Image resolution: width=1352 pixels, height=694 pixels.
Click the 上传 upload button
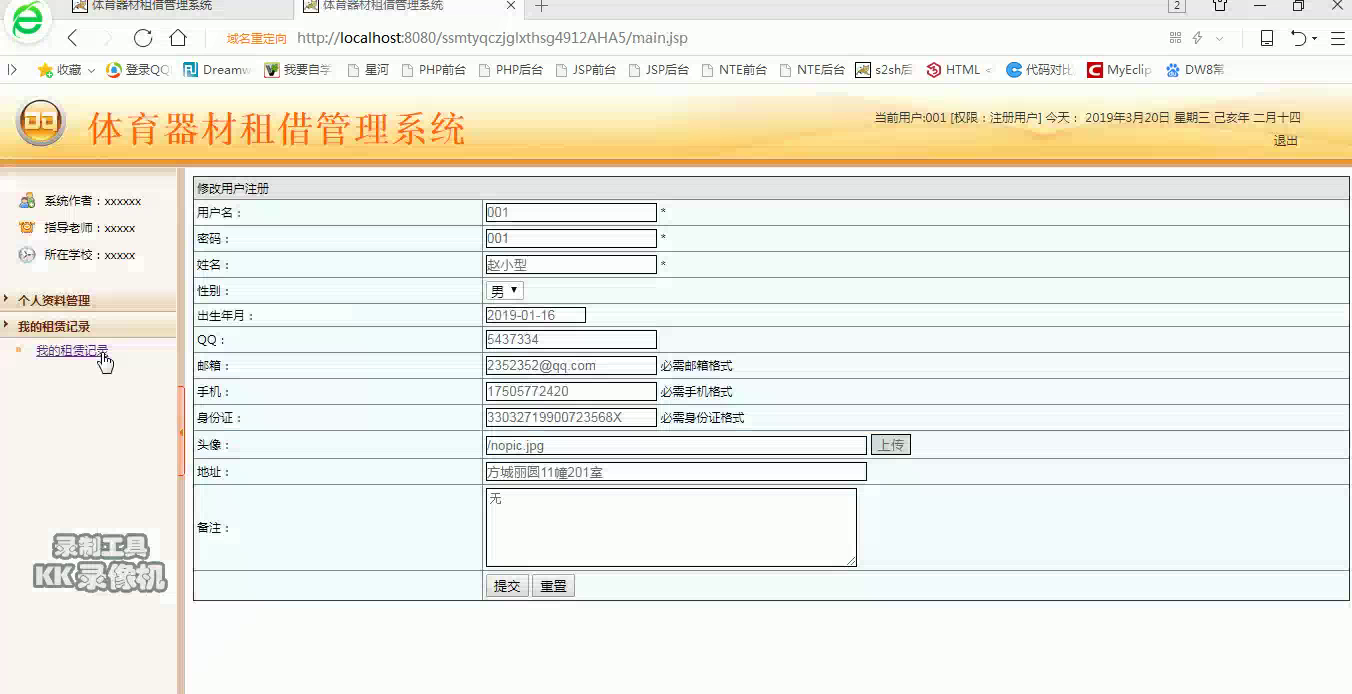coord(891,445)
